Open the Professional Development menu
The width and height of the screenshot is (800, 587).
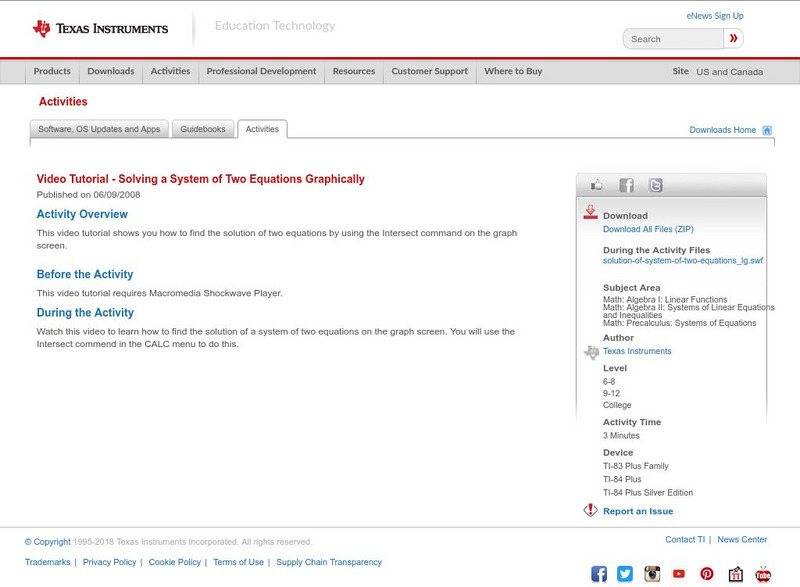pyautogui.click(x=261, y=71)
